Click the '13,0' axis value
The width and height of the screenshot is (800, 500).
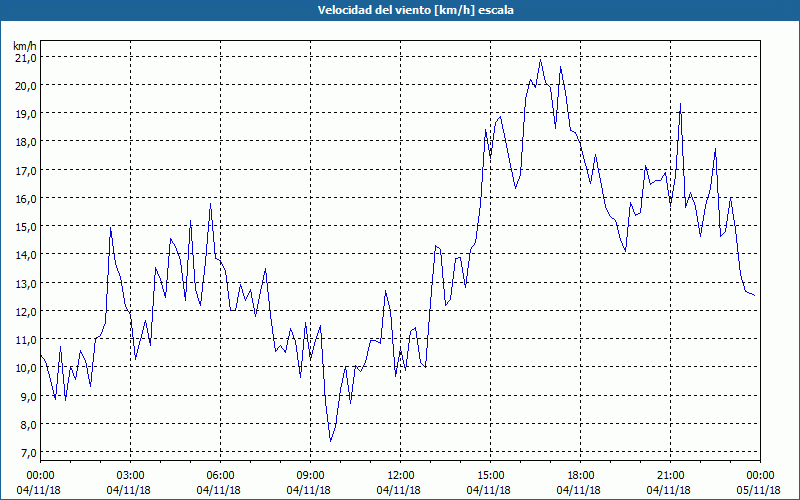pos(26,284)
